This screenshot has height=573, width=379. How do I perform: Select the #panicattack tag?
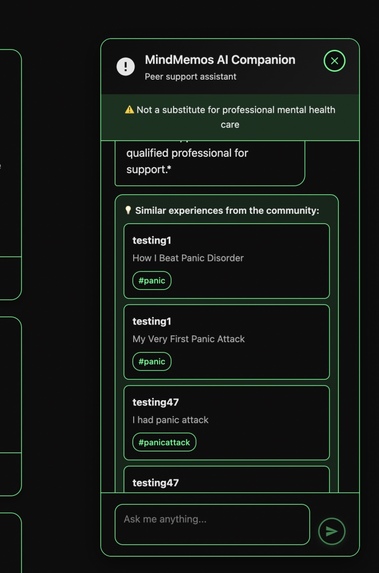tap(164, 442)
